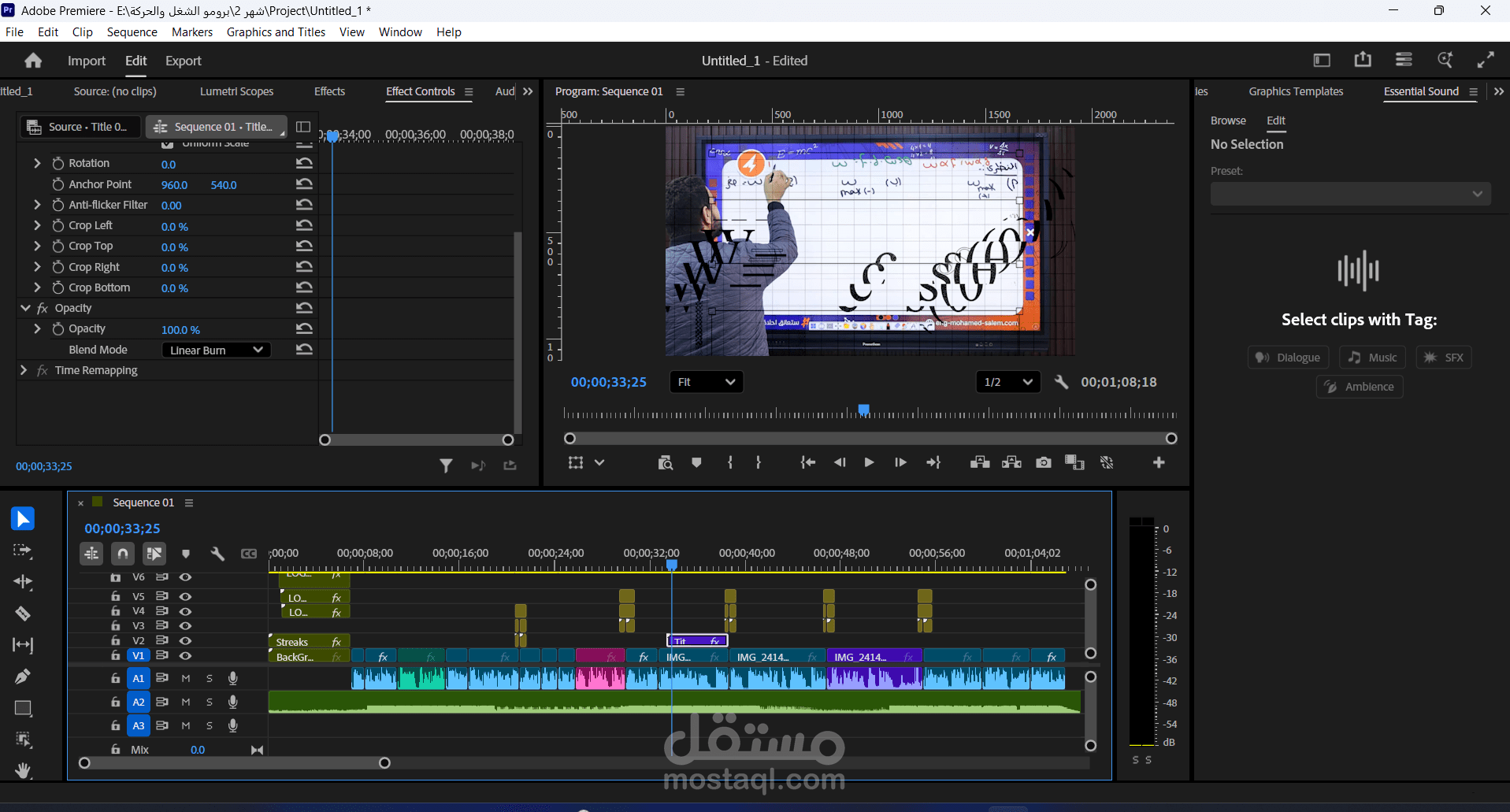
Task: Solo audio track A2
Action: [x=210, y=702]
